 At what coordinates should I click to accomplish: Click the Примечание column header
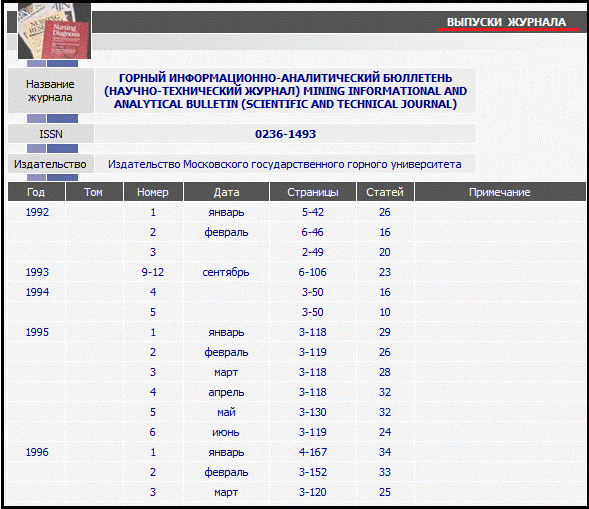(500, 192)
